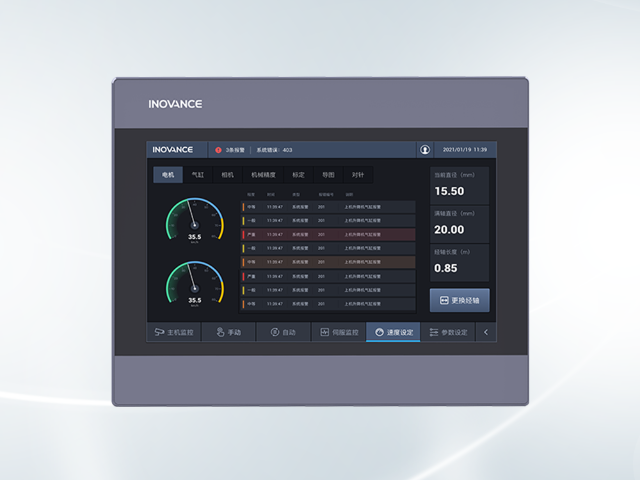Open 伺服监控 servo monitoring page
This screenshot has height=480, width=640.
[x=338, y=332]
